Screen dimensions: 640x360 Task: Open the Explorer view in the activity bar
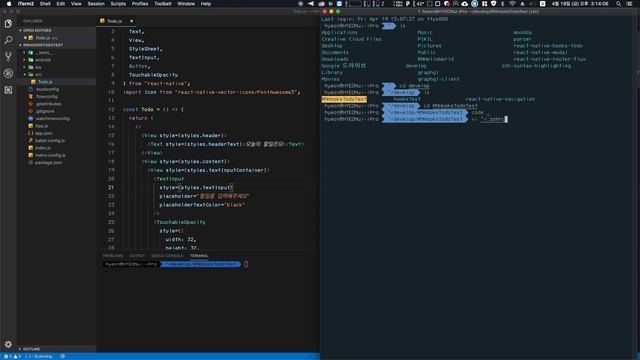(8, 24)
